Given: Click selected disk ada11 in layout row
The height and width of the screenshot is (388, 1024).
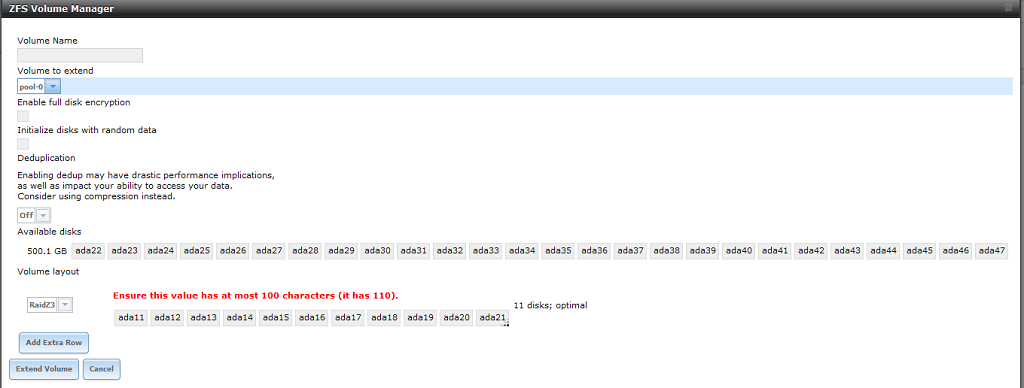Looking at the screenshot, I should coord(131,318).
